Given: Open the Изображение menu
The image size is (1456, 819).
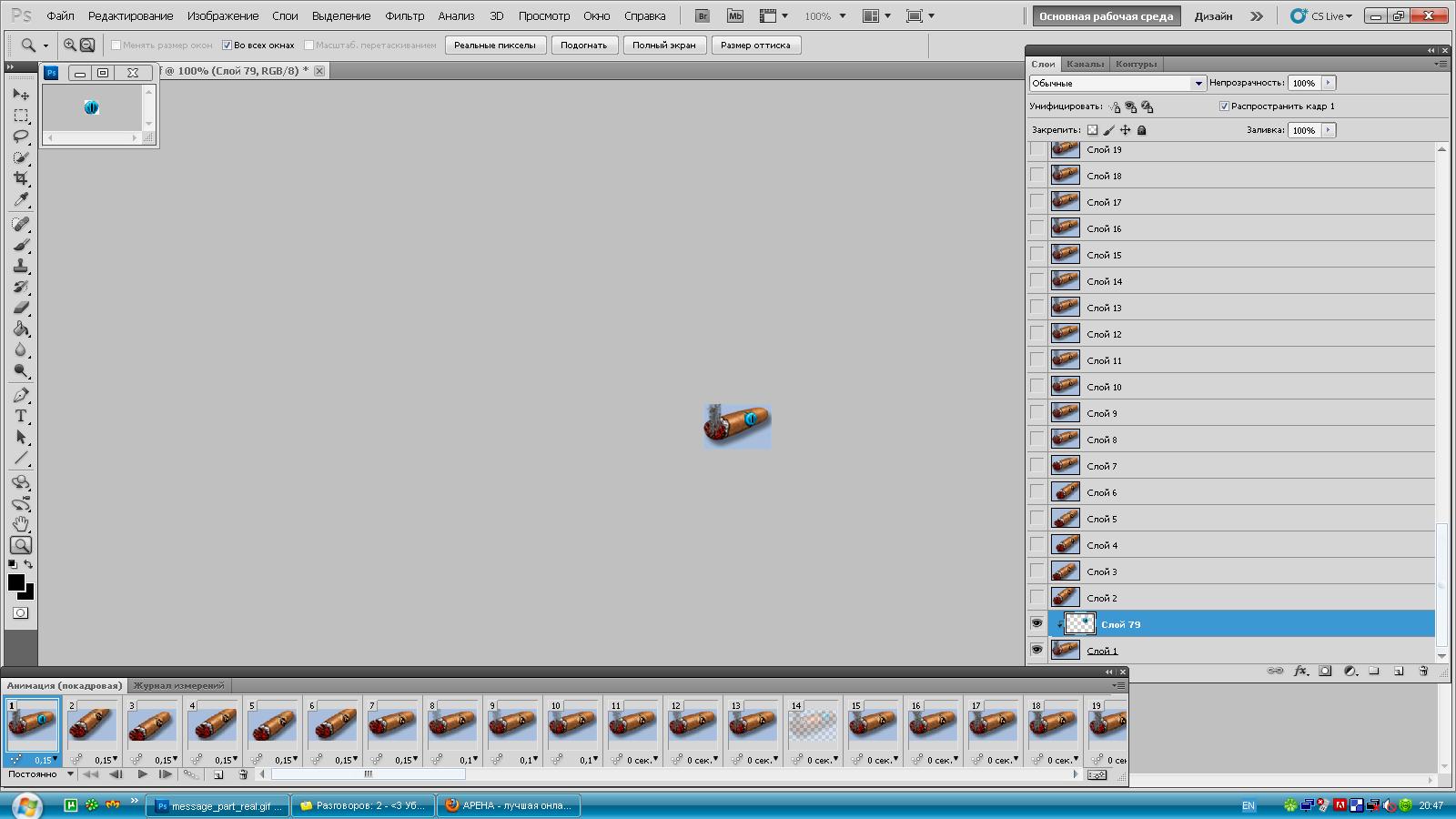Looking at the screenshot, I should pyautogui.click(x=223, y=15).
